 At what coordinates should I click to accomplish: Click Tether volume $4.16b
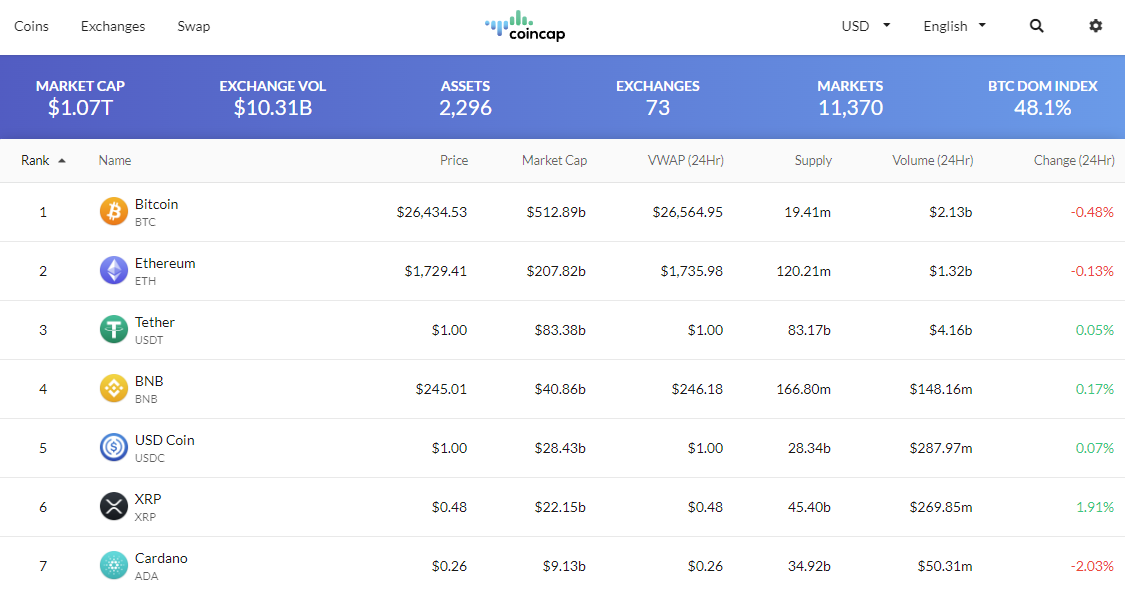[950, 330]
